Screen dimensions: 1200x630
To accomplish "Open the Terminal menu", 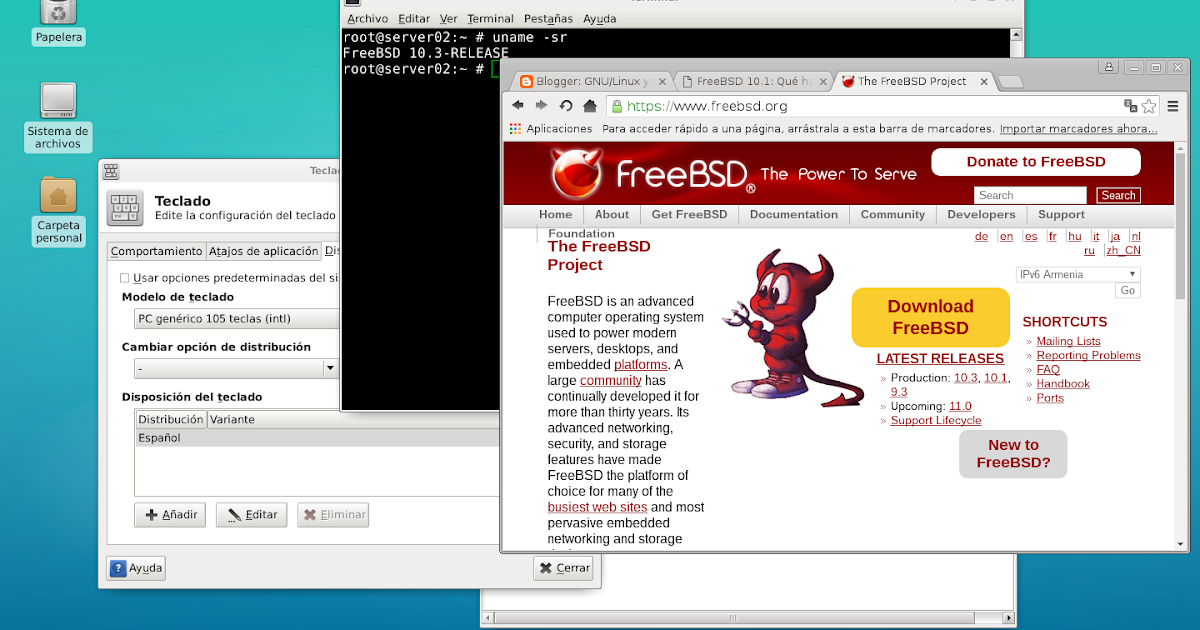I will pyautogui.click(x=490, y=19).
